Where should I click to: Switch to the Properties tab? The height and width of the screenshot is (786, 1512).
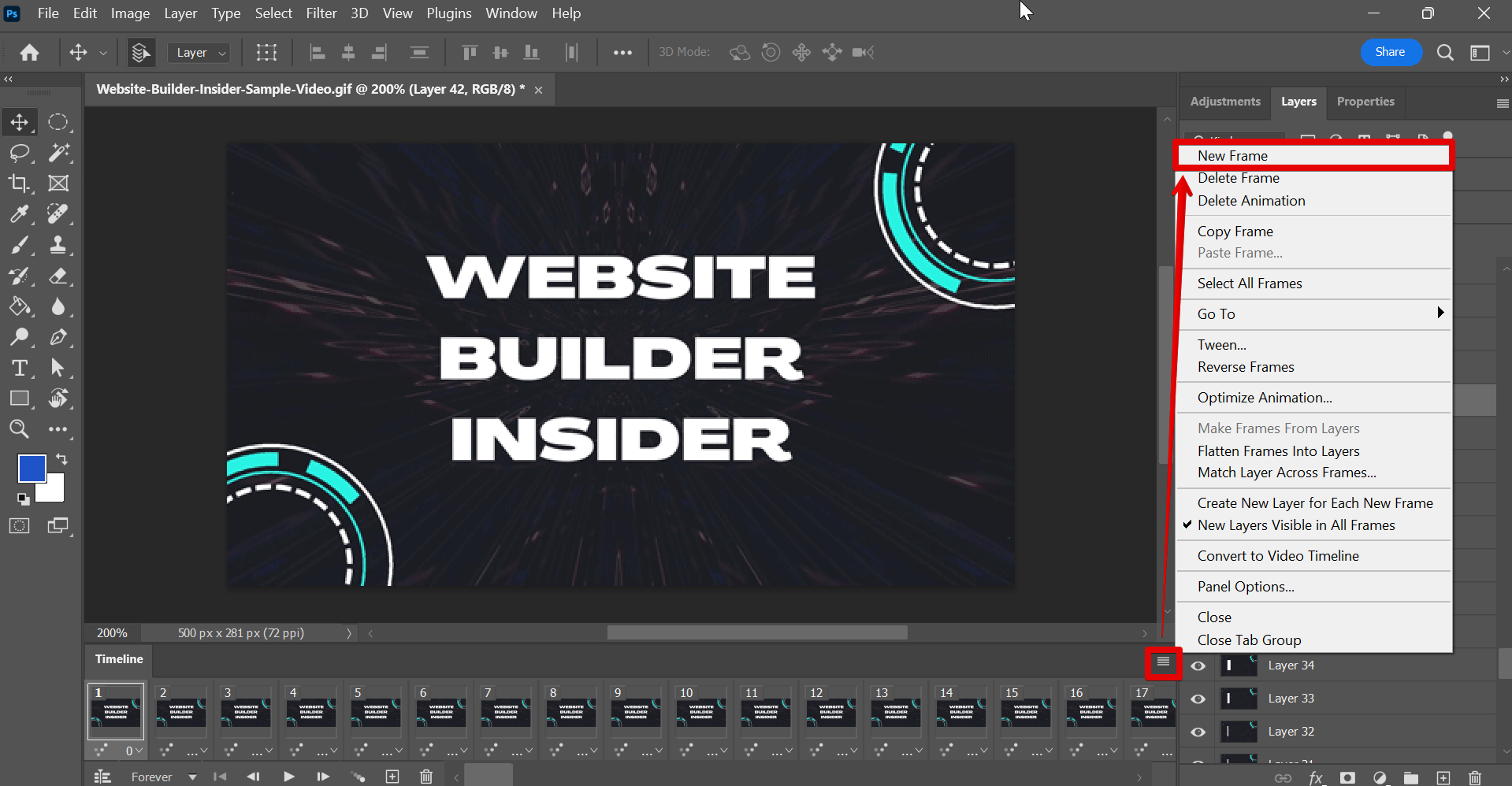click(x=1365, y=102)
